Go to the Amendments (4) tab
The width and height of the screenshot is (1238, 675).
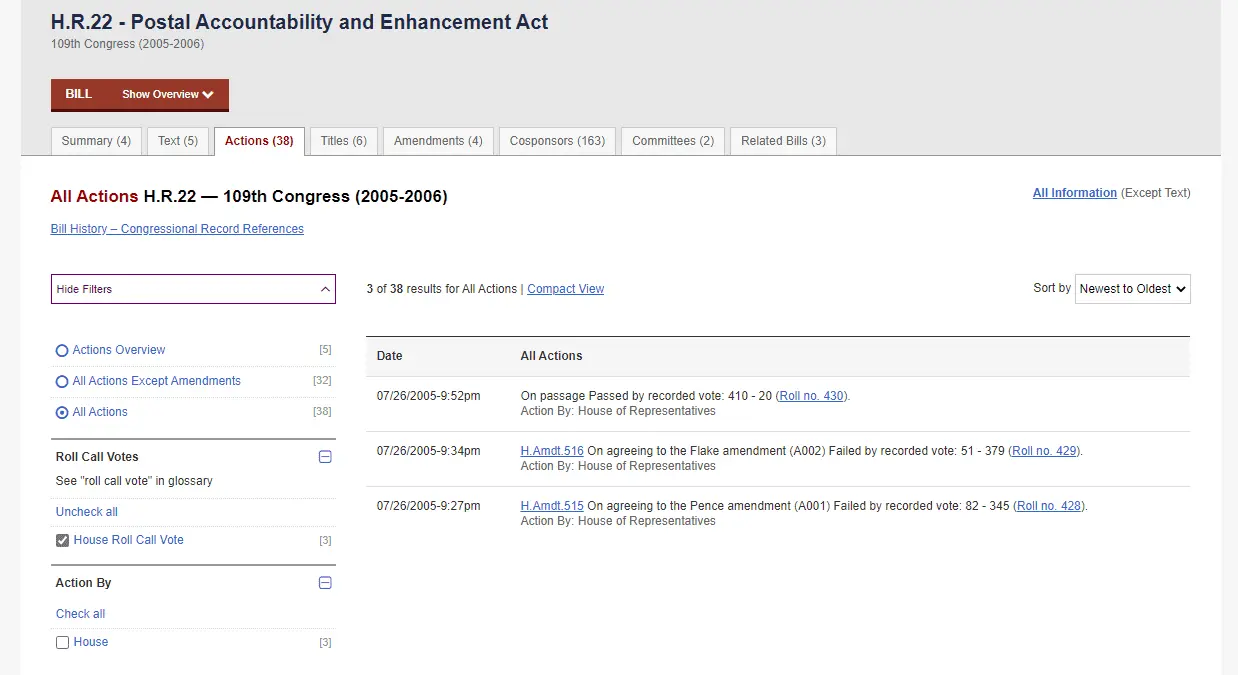[438, 141]
